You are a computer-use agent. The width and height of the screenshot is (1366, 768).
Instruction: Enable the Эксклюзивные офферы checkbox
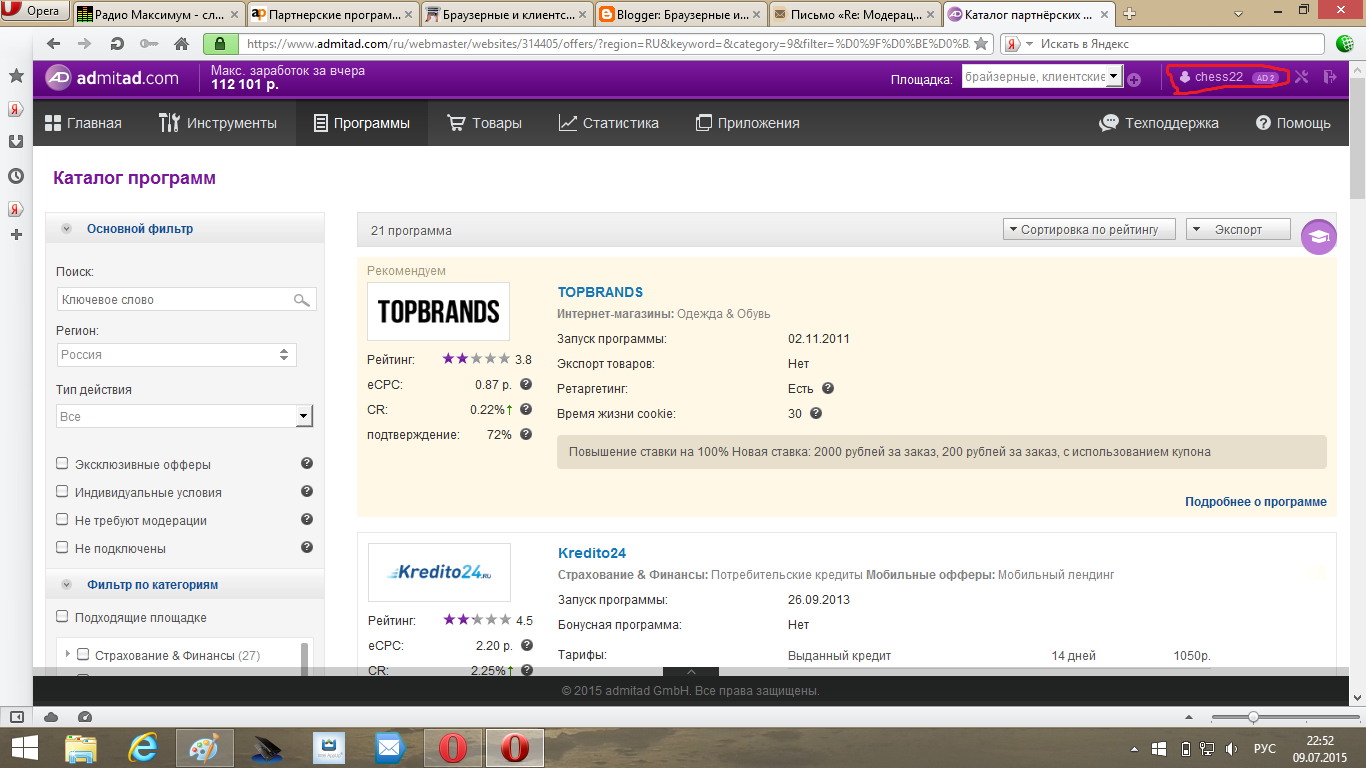click(62, 464)
